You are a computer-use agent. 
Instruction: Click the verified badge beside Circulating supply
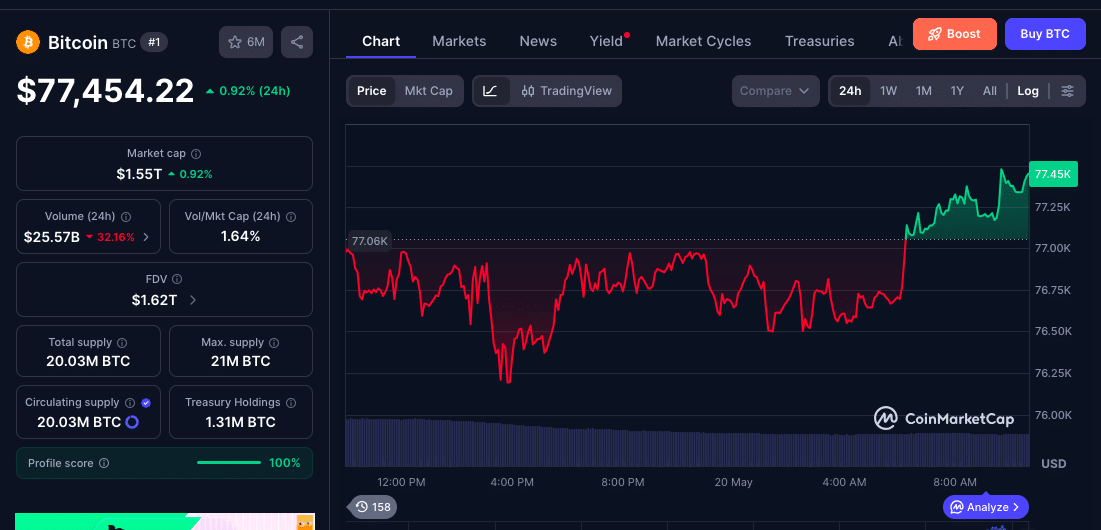click(x=146, y=403)
